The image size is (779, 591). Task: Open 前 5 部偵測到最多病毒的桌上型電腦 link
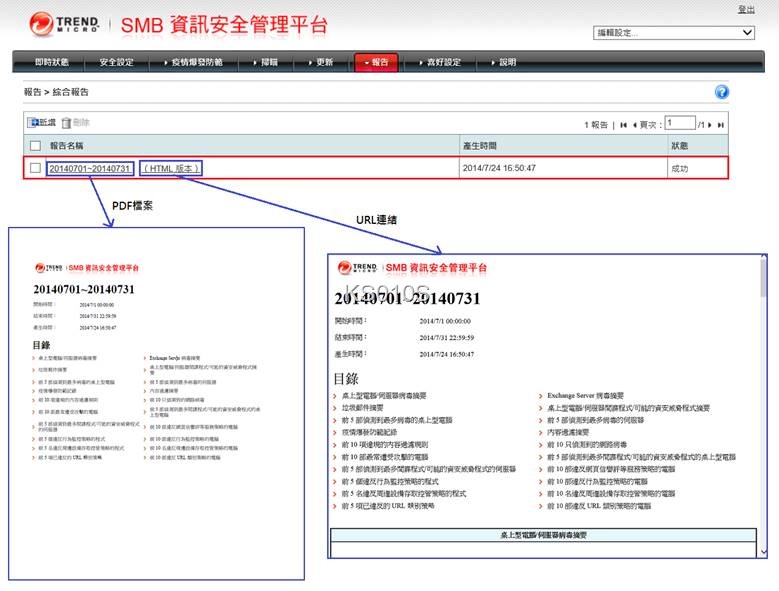pos(396,420)
